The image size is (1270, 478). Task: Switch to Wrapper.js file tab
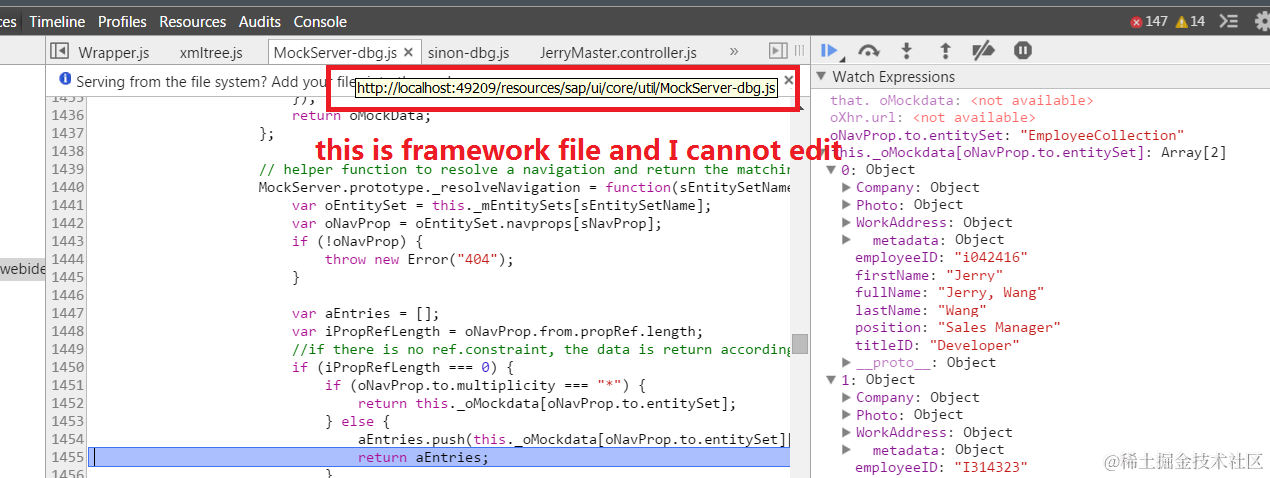click(x=114, y=52)
